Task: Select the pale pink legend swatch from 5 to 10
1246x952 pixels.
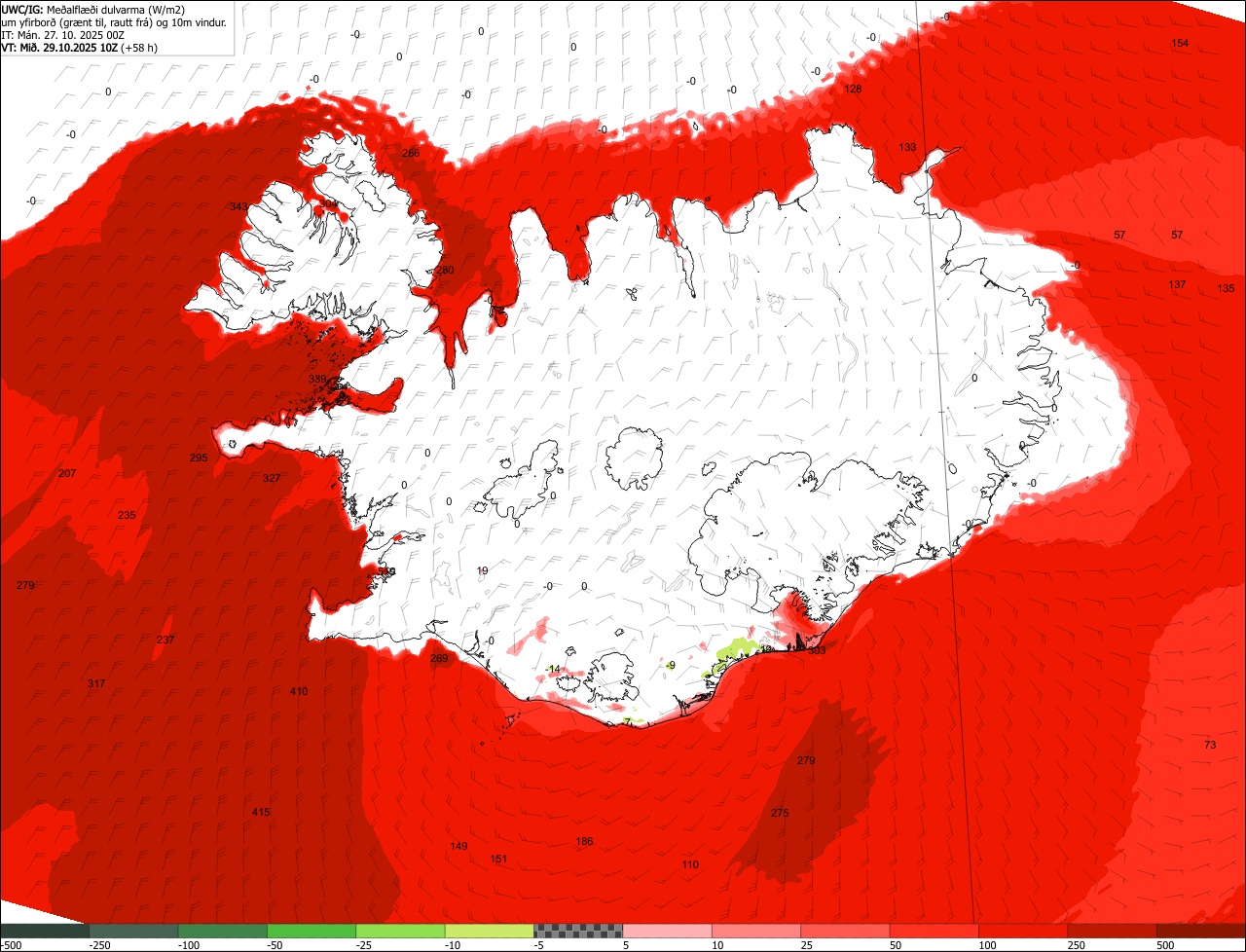Action: (x=668, y=931)
